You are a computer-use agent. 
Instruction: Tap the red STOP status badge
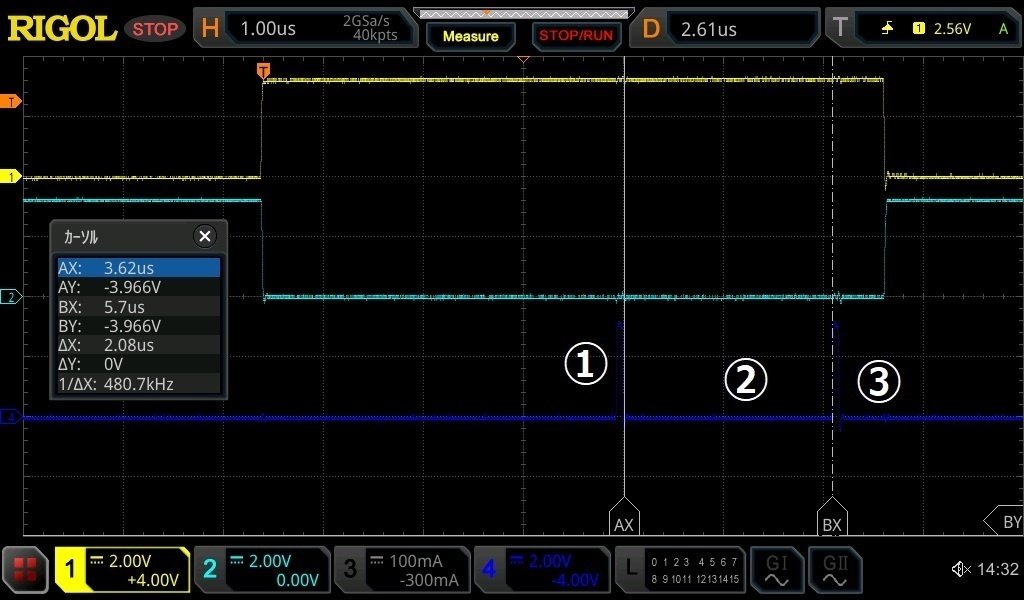click(155, 29)
